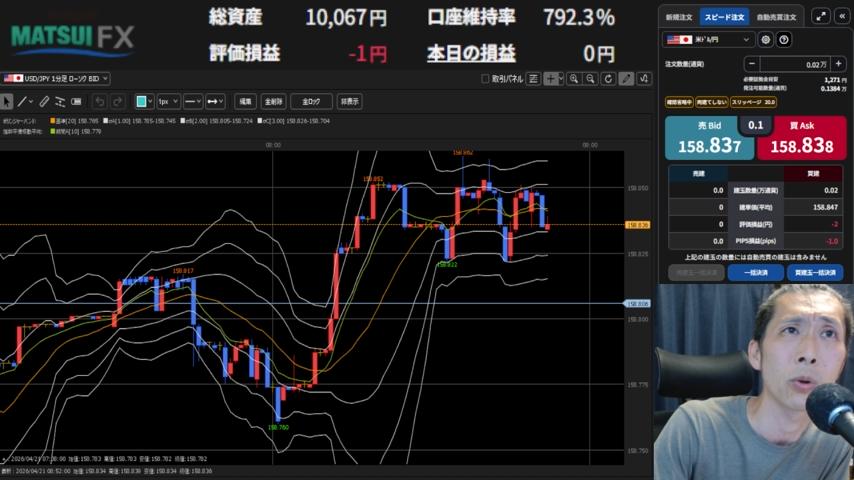Reload the chart with refresh icon
The height and width of the screenshot is (480, 854).
pyautogui.click(x=608, y=79)
